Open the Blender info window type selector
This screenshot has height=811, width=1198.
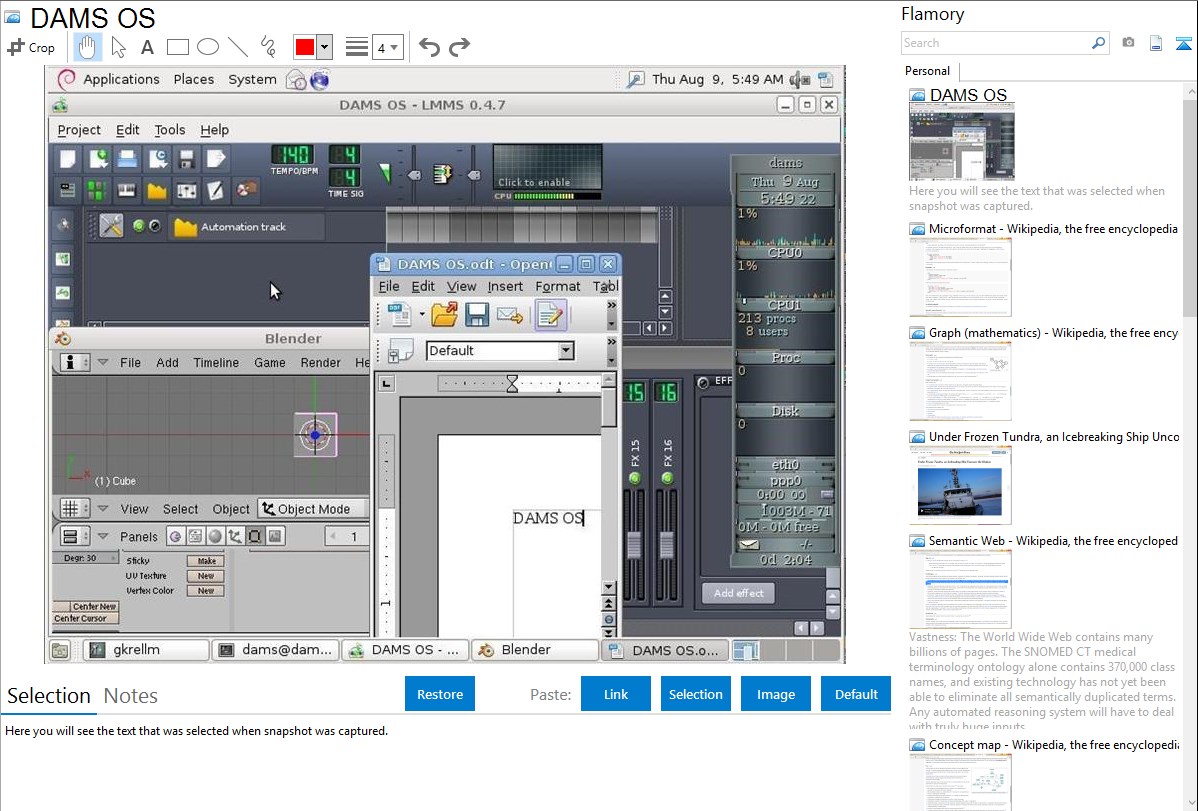click(x=75, y=362)
